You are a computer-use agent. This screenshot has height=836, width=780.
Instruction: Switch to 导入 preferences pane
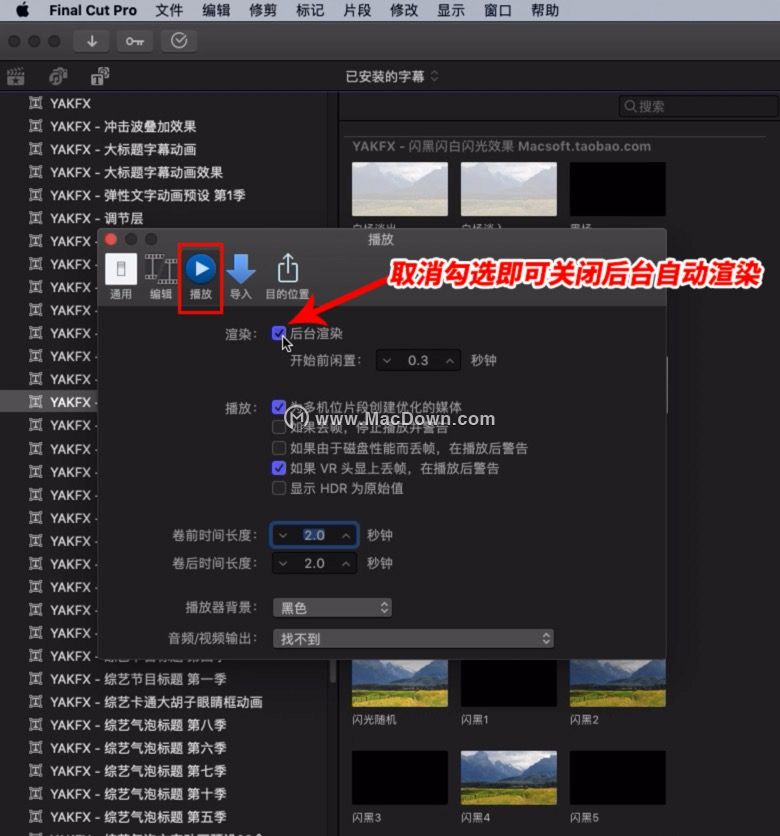(x=240, y=276)
